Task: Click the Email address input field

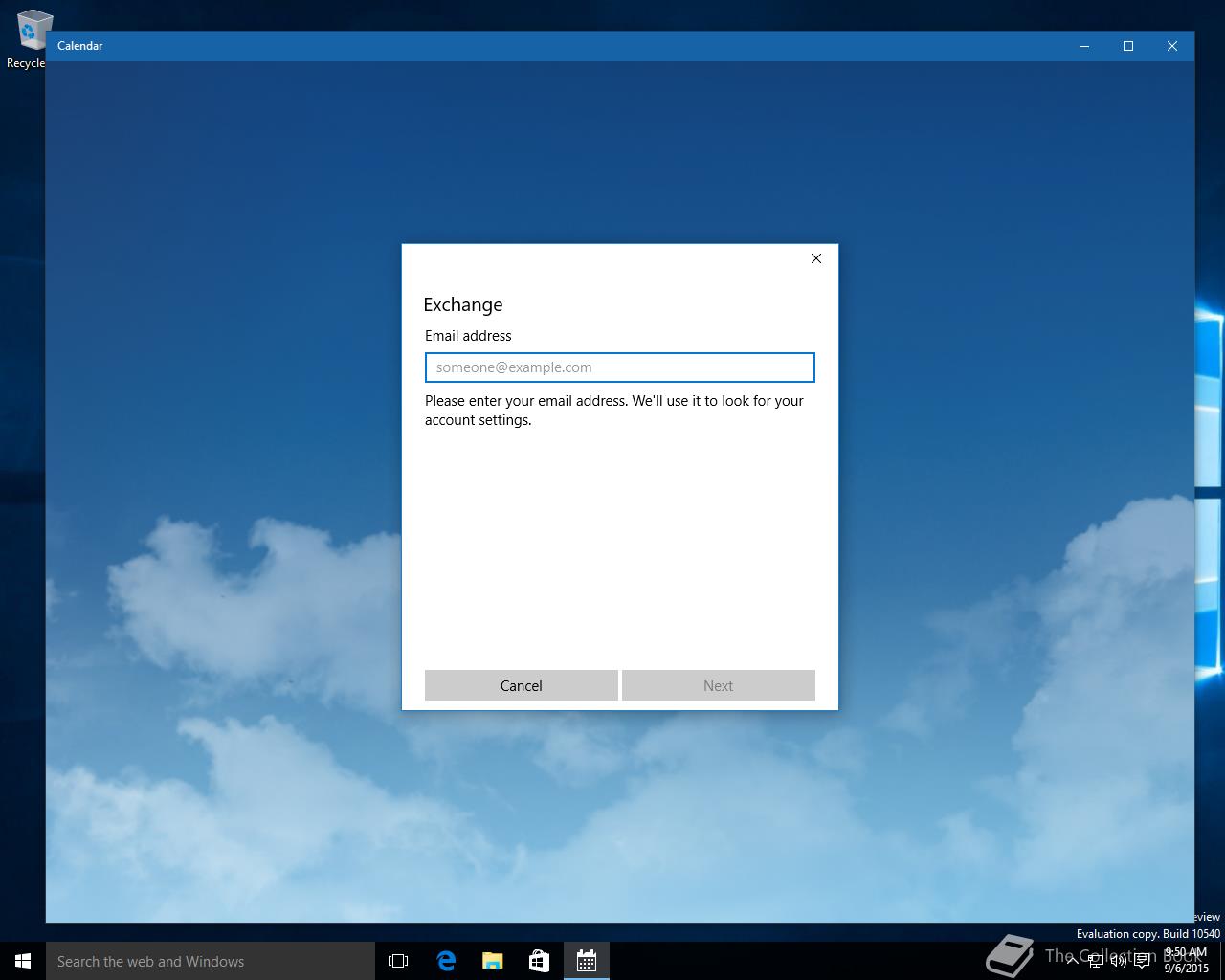Action: 619,367
